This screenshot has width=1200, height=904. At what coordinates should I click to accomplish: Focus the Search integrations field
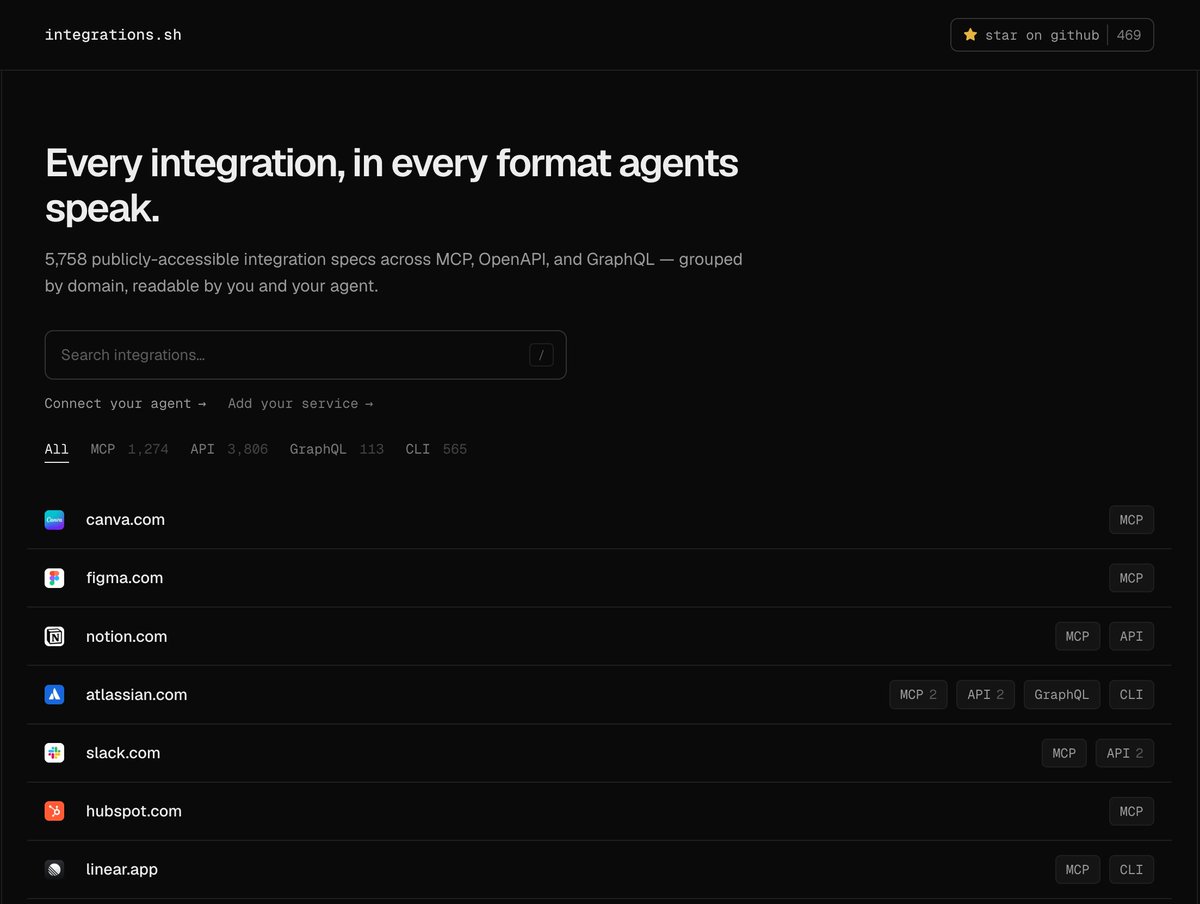tap(305, 355)
